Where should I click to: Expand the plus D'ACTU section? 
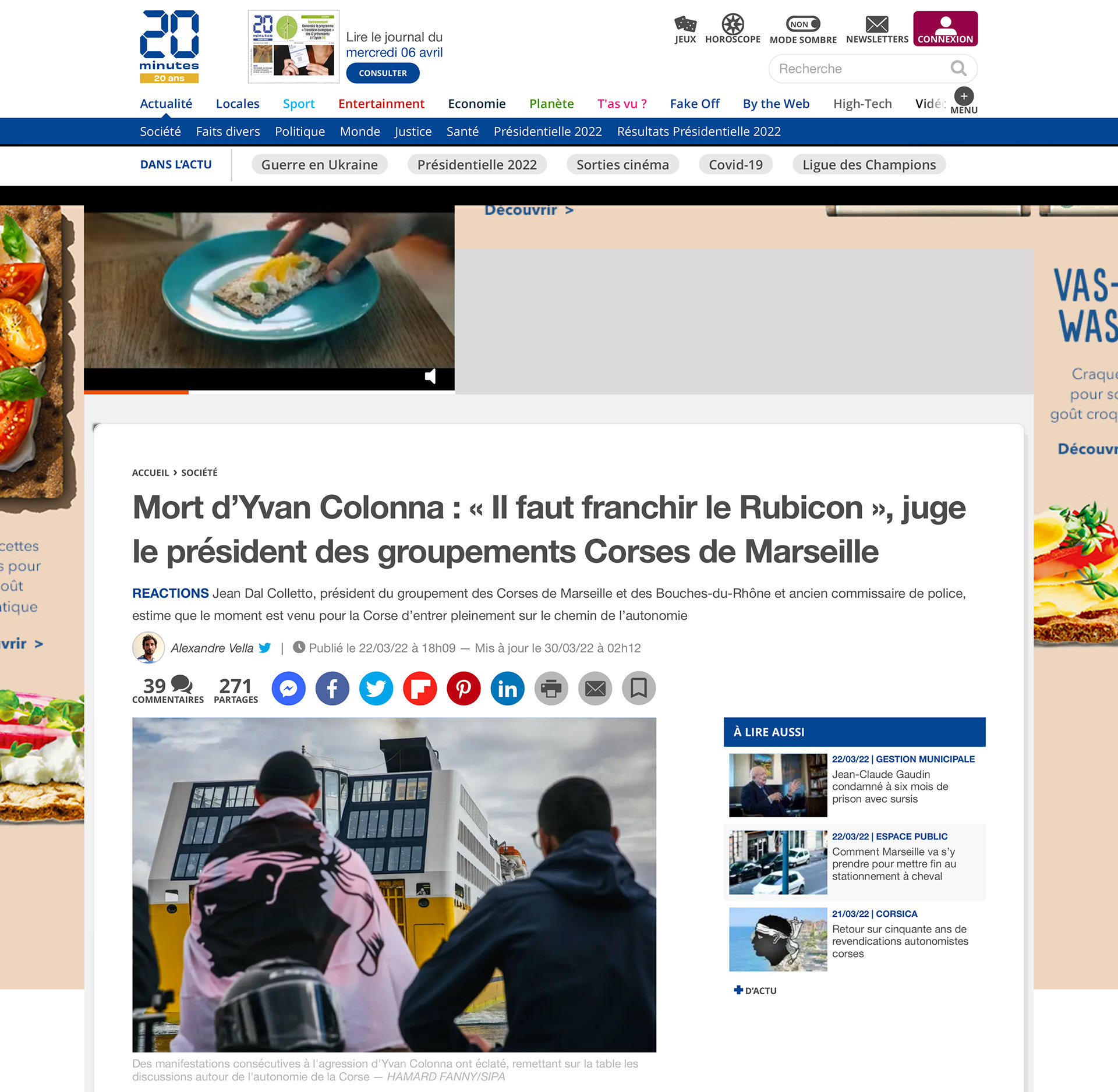pyautogui.click(x=755, y=991)
